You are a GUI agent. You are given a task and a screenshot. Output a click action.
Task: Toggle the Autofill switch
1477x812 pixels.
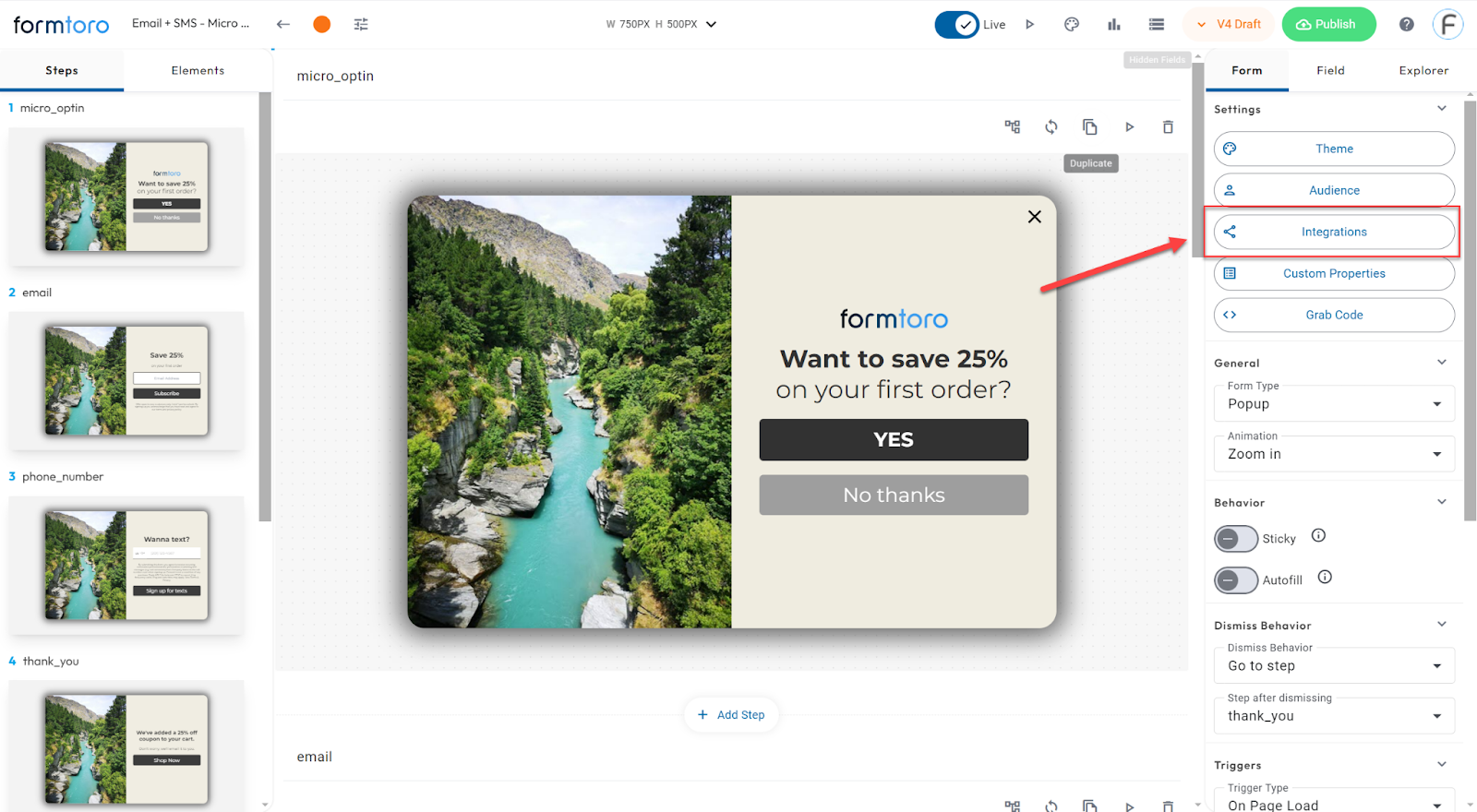pos(1236,580)
